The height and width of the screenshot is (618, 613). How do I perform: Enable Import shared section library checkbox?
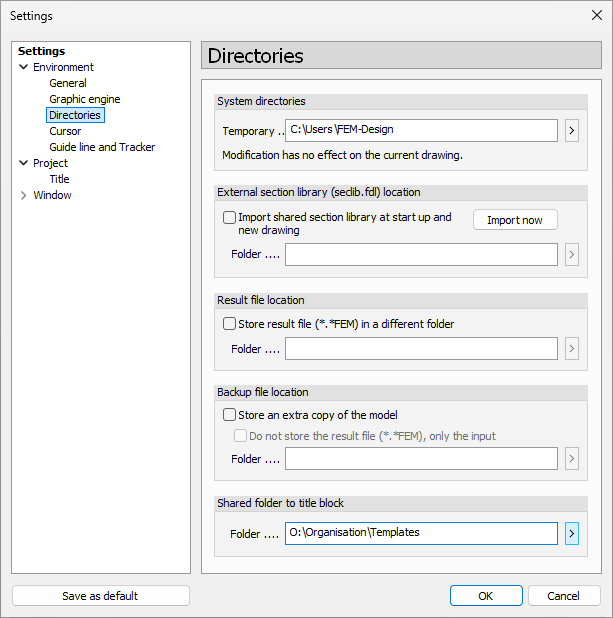[230, 217]
